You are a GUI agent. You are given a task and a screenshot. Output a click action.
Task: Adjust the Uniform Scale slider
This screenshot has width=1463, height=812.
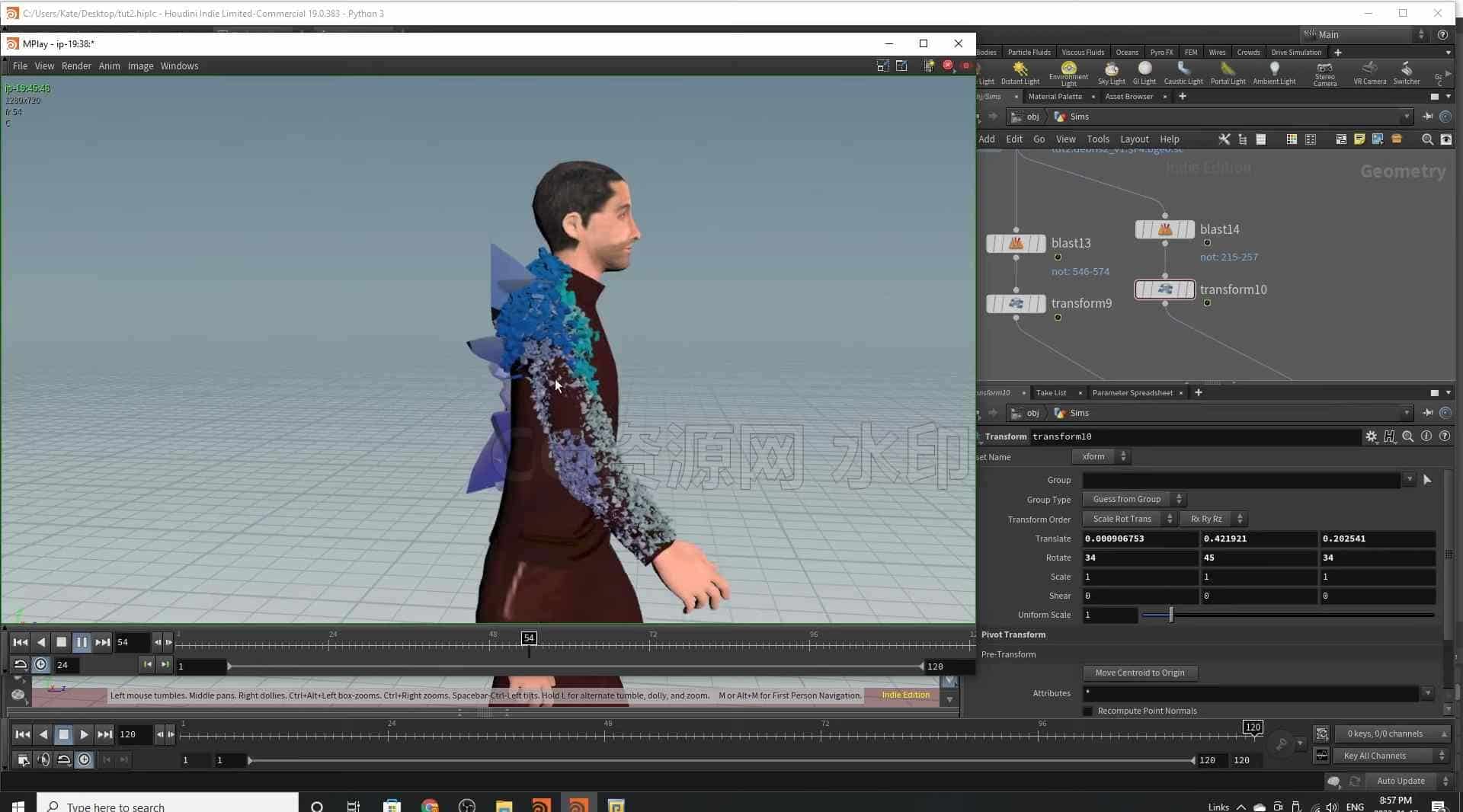pos(1288,615)
